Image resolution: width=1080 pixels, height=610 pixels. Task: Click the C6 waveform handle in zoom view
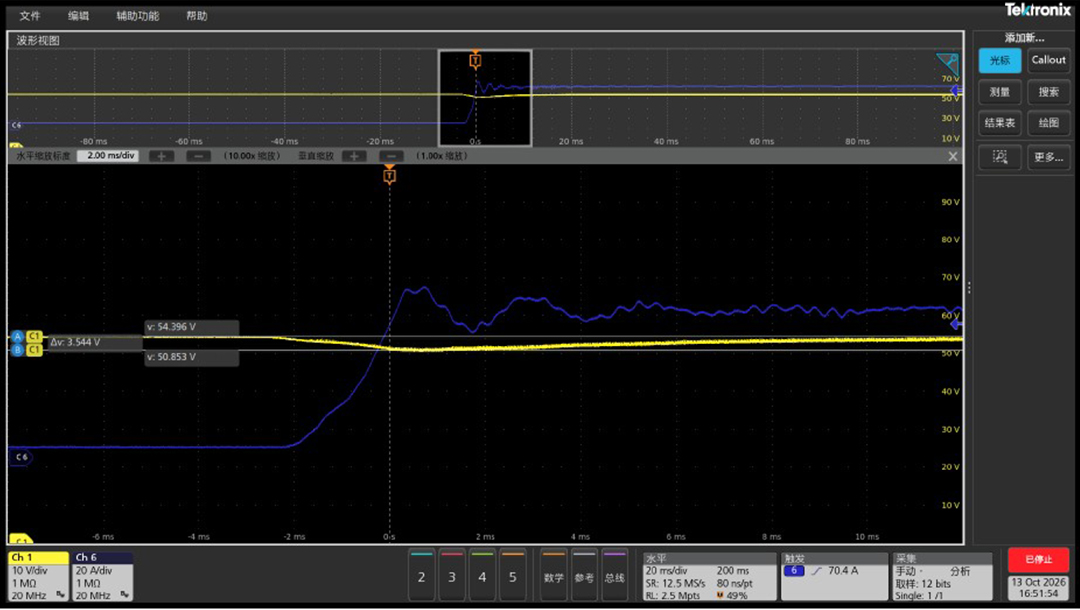pyautogui.click(x=21, y=456)
